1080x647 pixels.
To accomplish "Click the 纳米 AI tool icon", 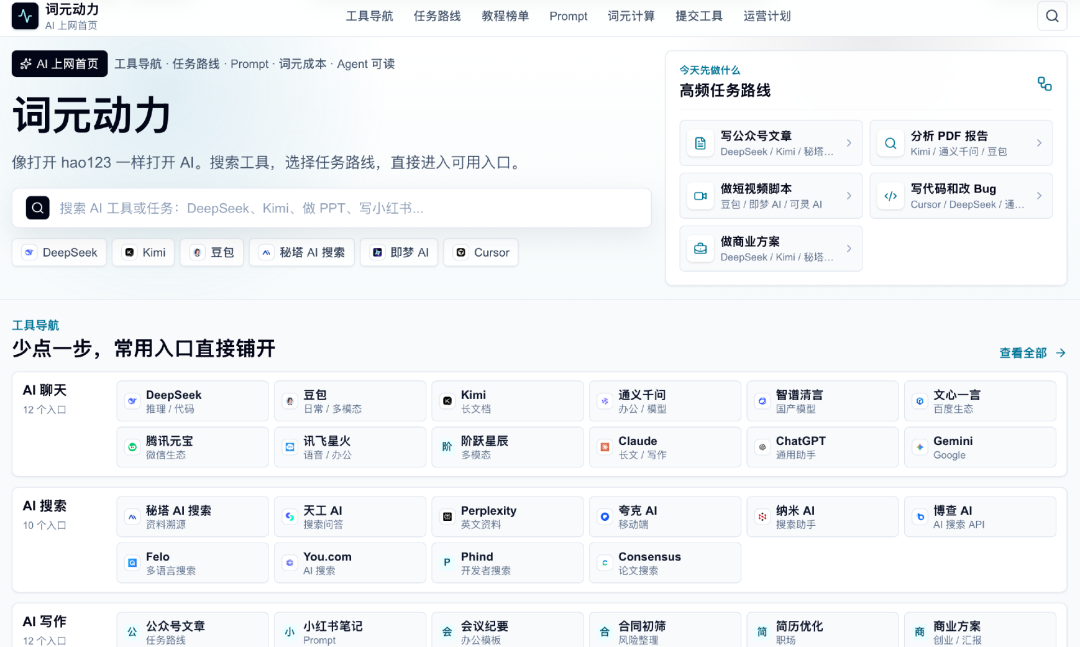I will pyautogui.click(x=762, y=516).
